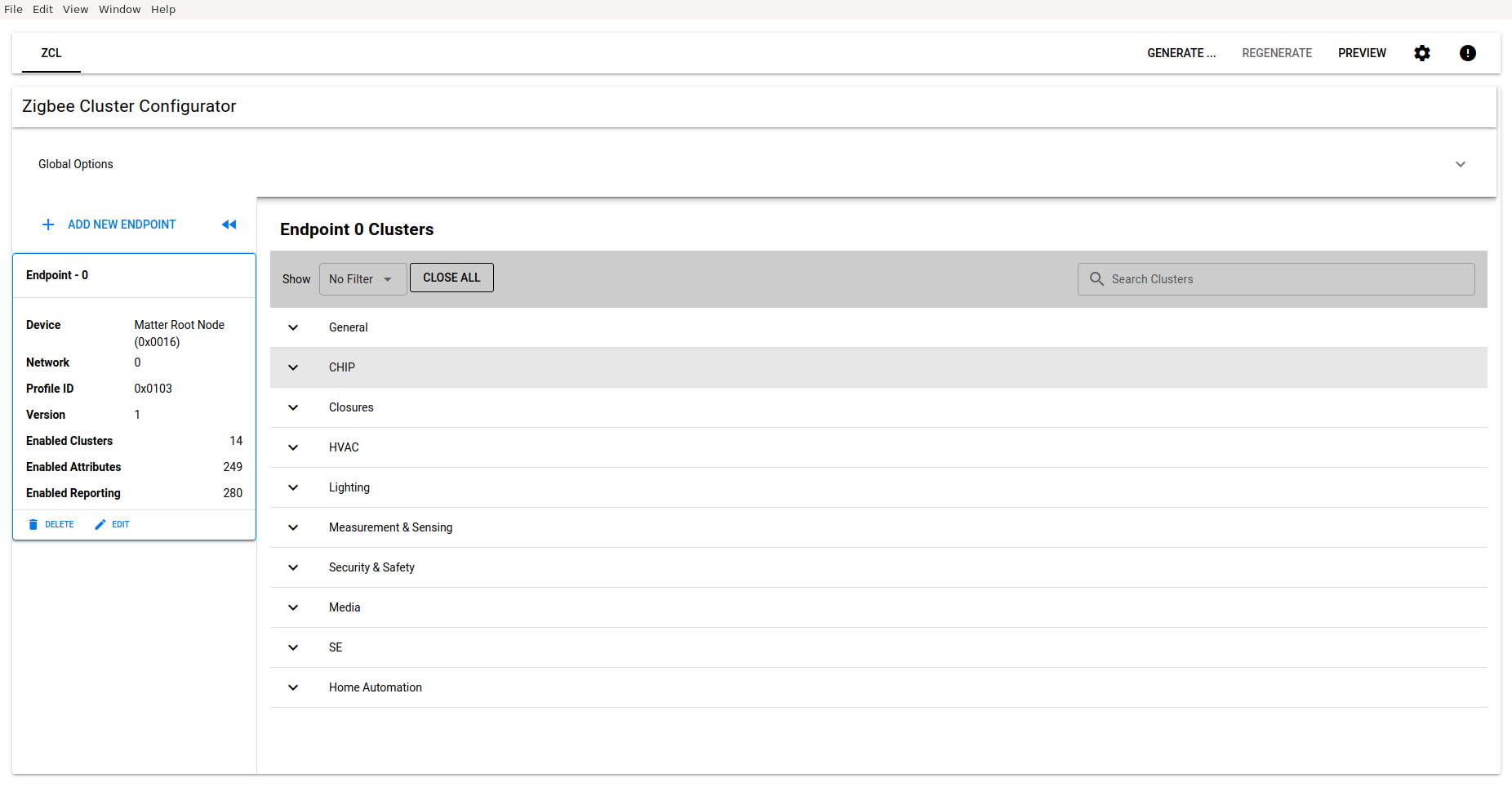Click the pencil edit icon on Endpoint 0
This screenshot has width=1512, height=787.
point(100,524)
